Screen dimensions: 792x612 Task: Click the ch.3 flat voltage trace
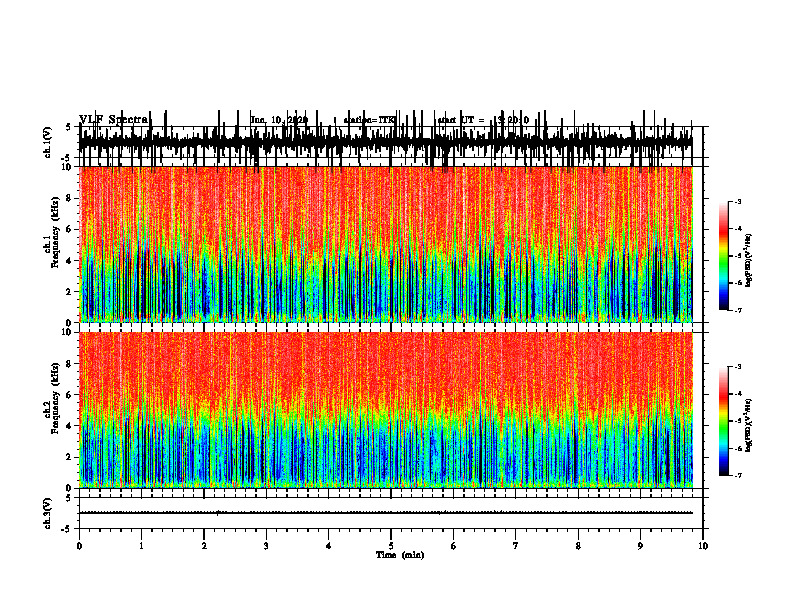[x=386, y=513]
